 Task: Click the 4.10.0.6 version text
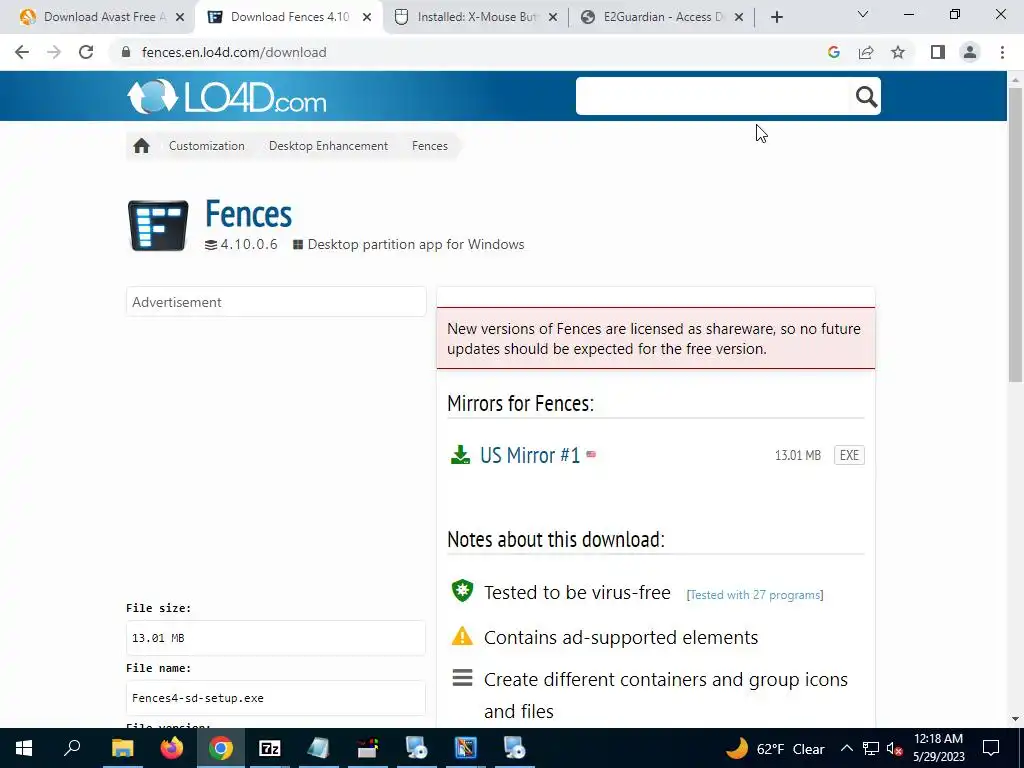coord(249,244)
